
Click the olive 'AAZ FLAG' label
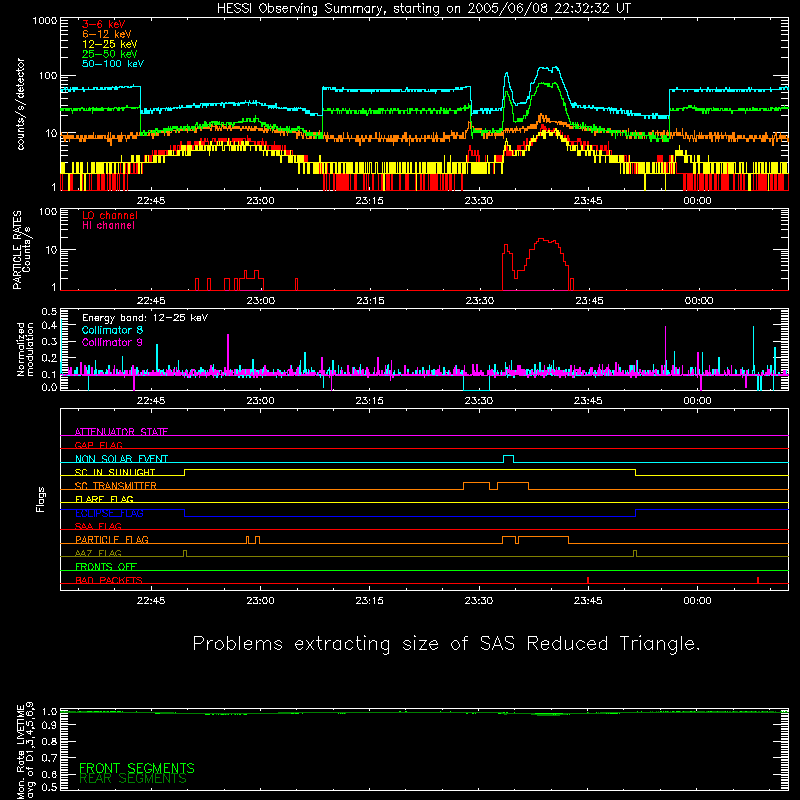(x=98, y=553)
